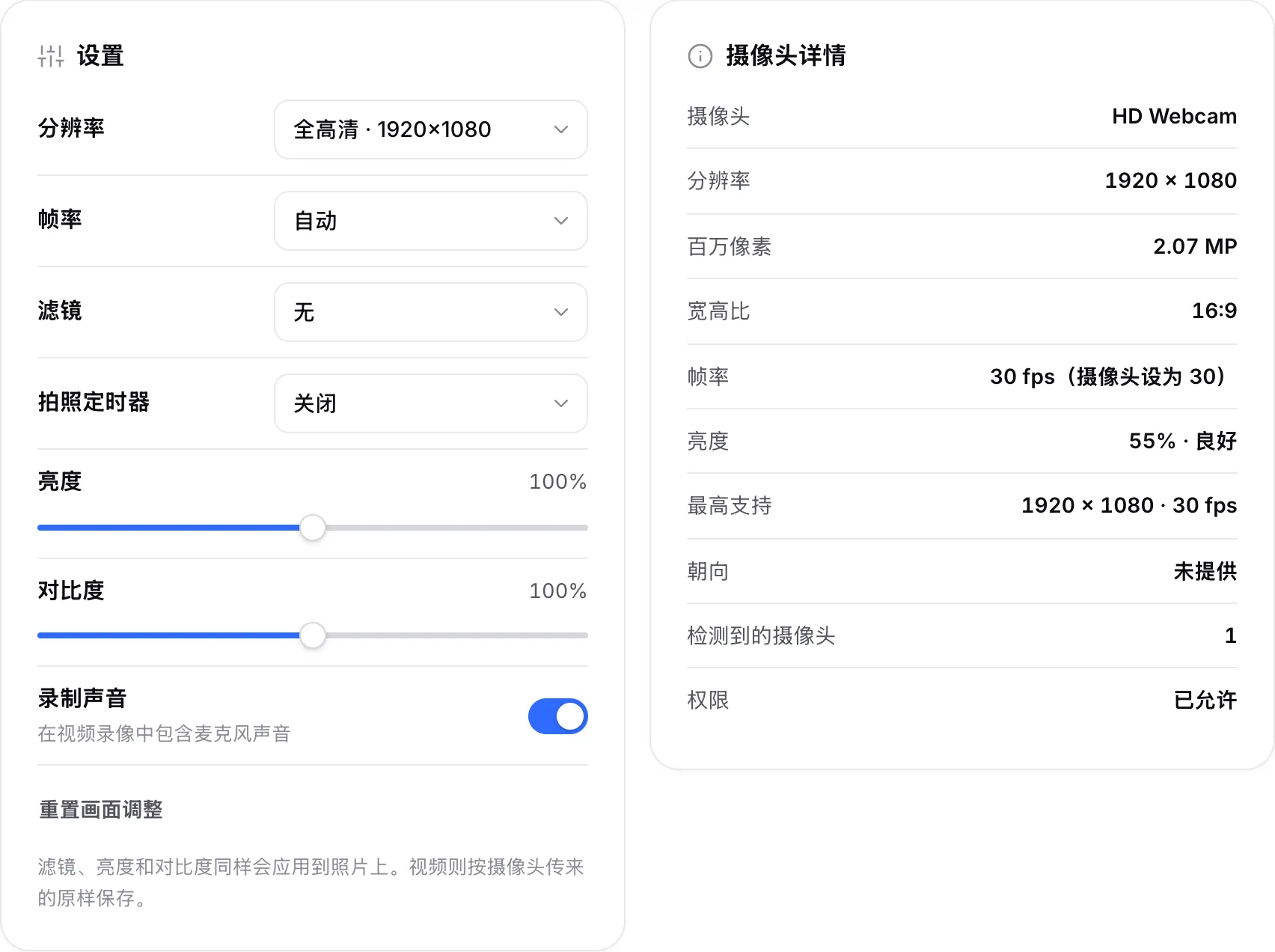Click the 16:9 aspect ratio value
Viewport: 1275px width, 952px height.
(x=1214, y=311)
